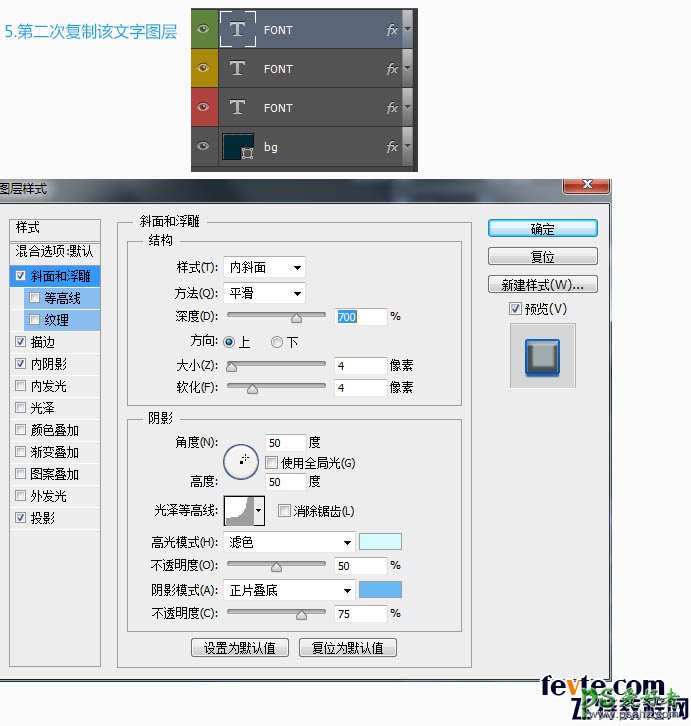
Task: Select 混合选项:默认 in the styles list
Action: pos(55,250)
